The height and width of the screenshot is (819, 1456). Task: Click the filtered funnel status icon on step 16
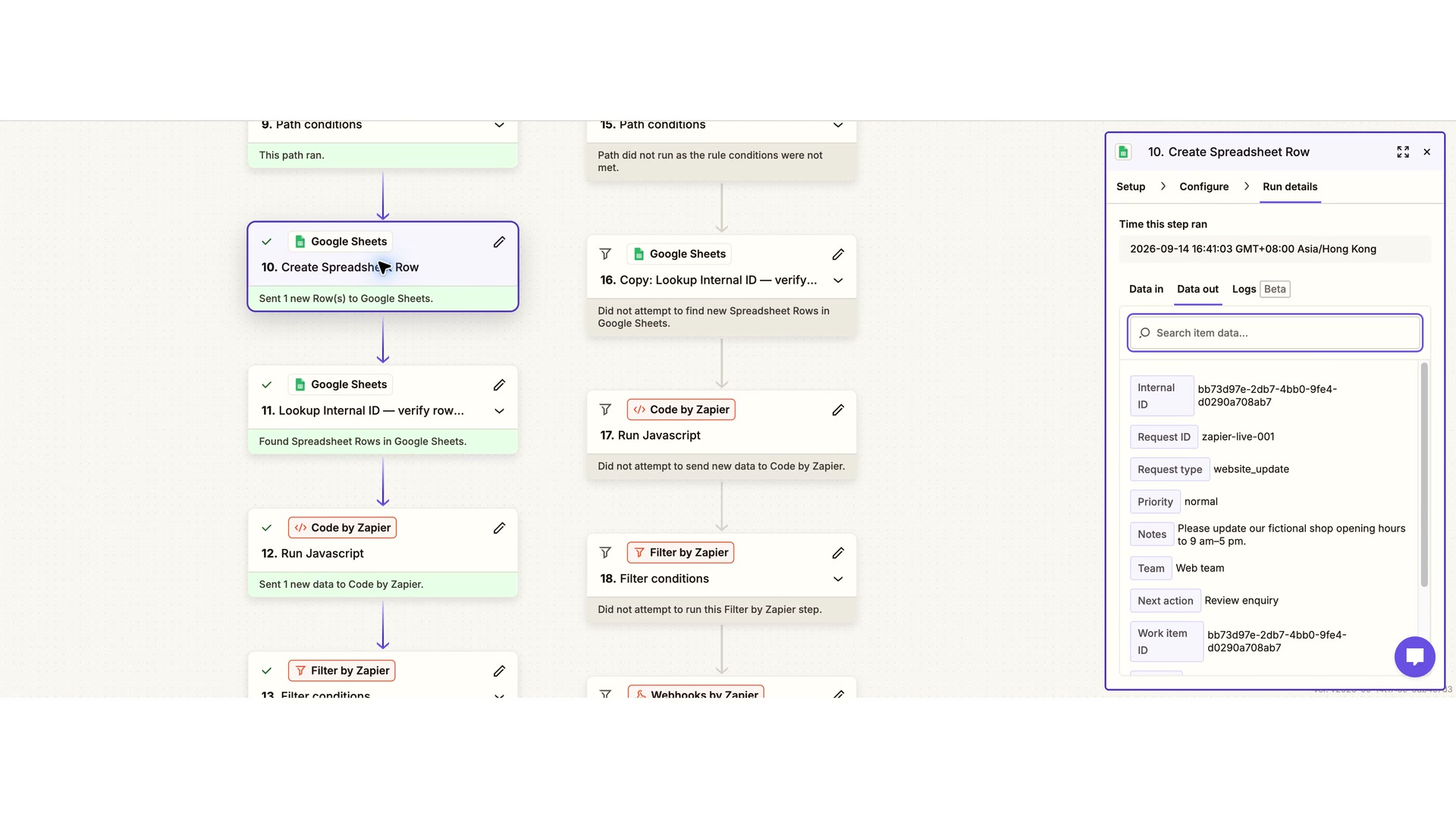click(605, 254)
